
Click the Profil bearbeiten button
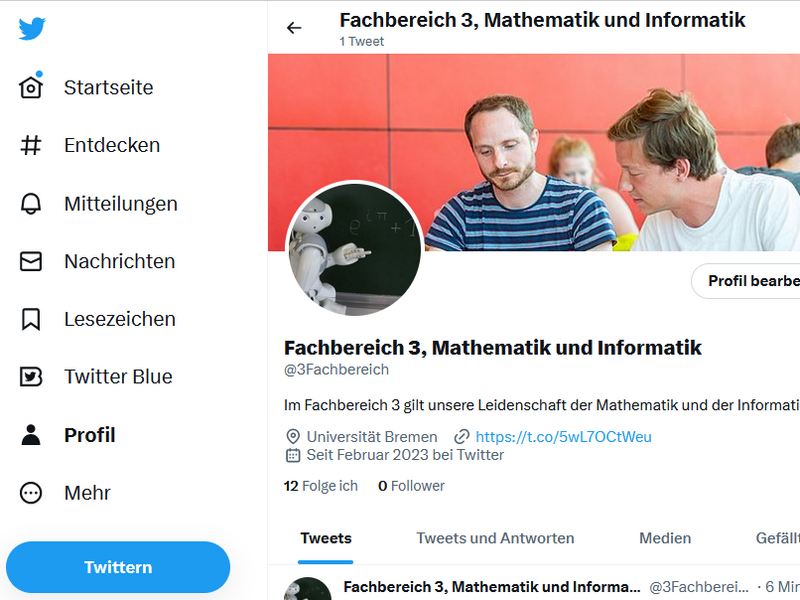coord(752,281)
